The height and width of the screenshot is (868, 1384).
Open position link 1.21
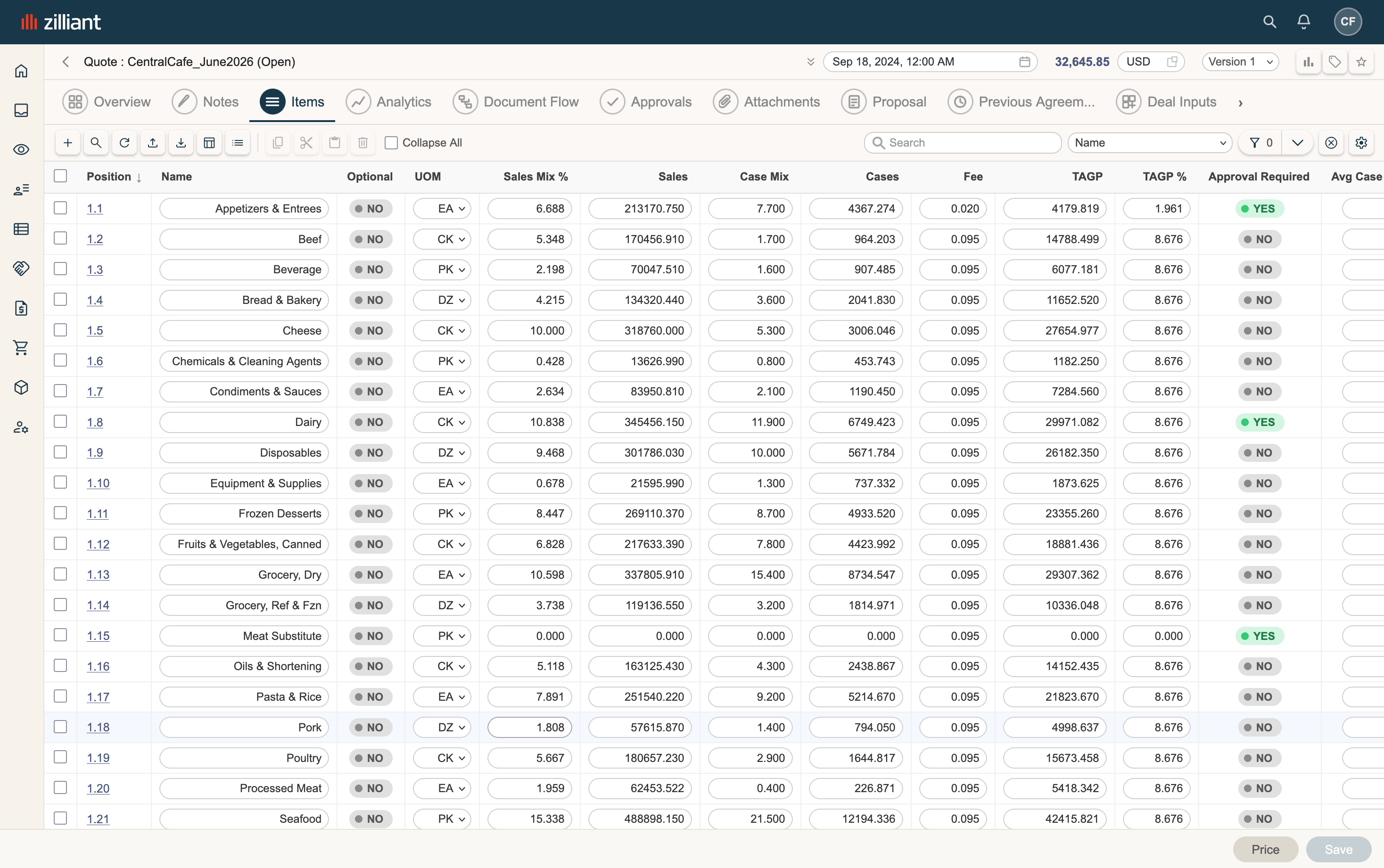[98, 819]
